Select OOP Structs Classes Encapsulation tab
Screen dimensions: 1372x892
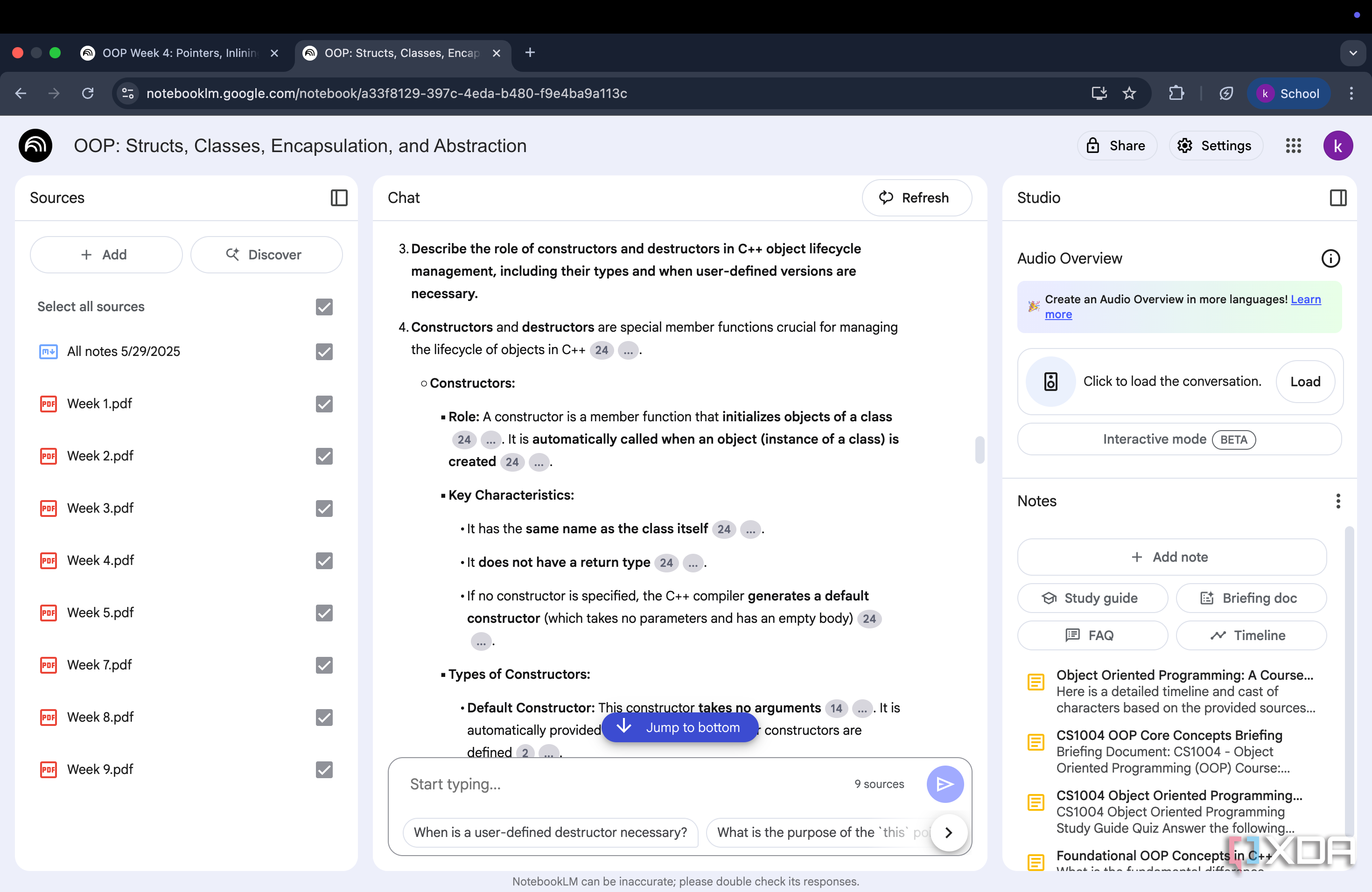pyautogui.click(x=402, y=53)
